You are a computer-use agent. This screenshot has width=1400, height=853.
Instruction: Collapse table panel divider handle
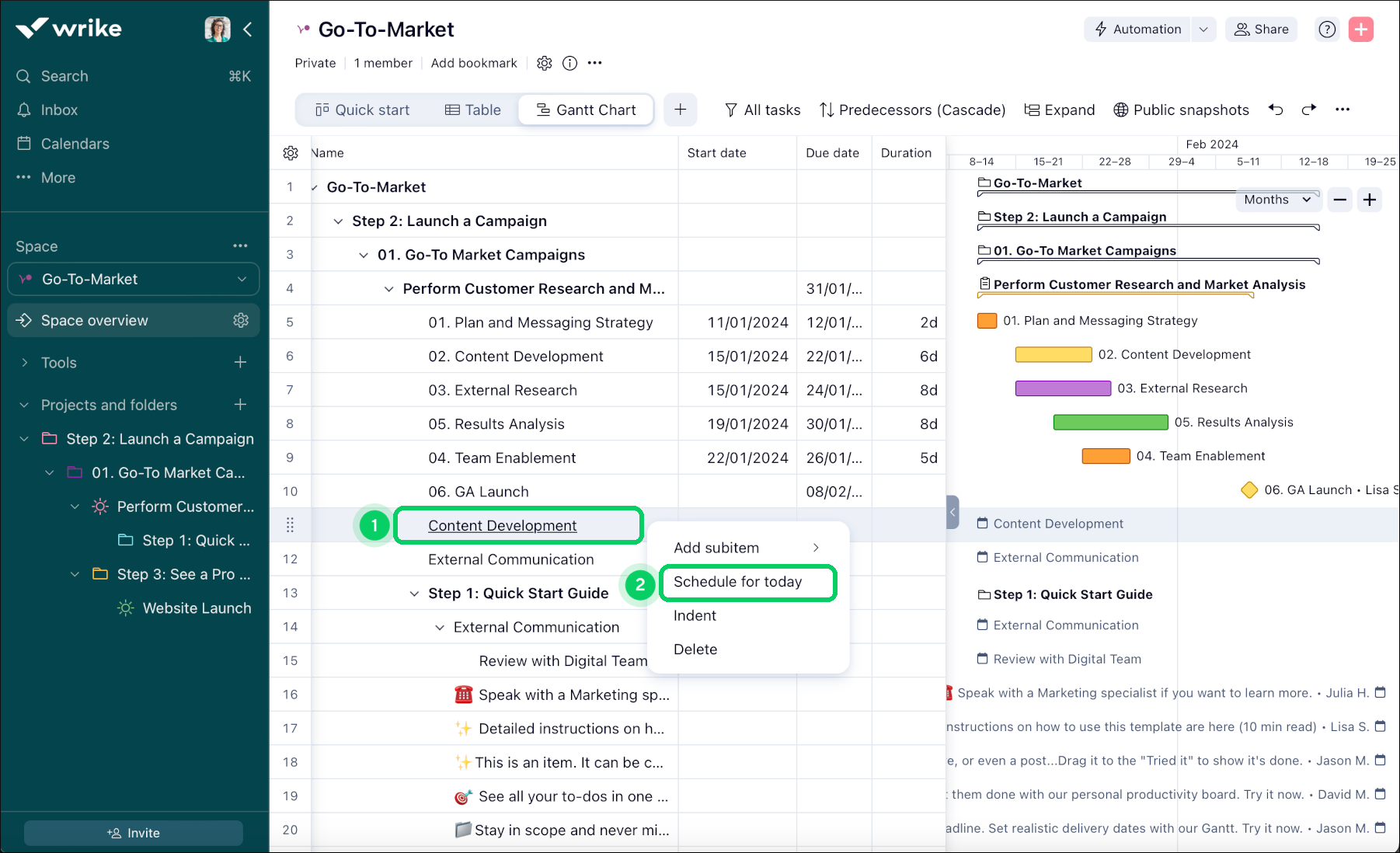click(x=952, y=512)
